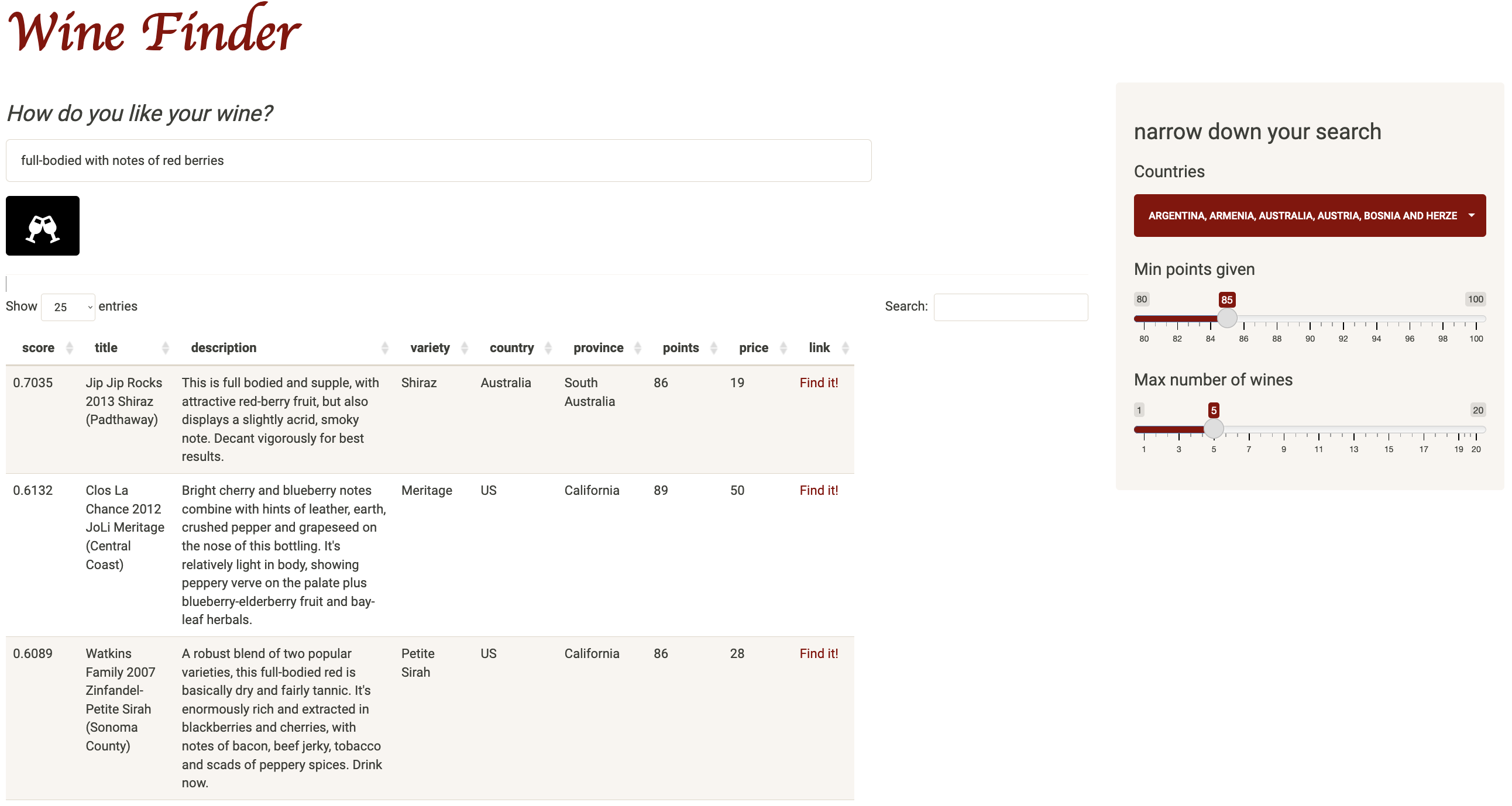Open Find it! link for Clos La Chance Meritage
This screenshot has width=1512, height=806.
point(819,490)
